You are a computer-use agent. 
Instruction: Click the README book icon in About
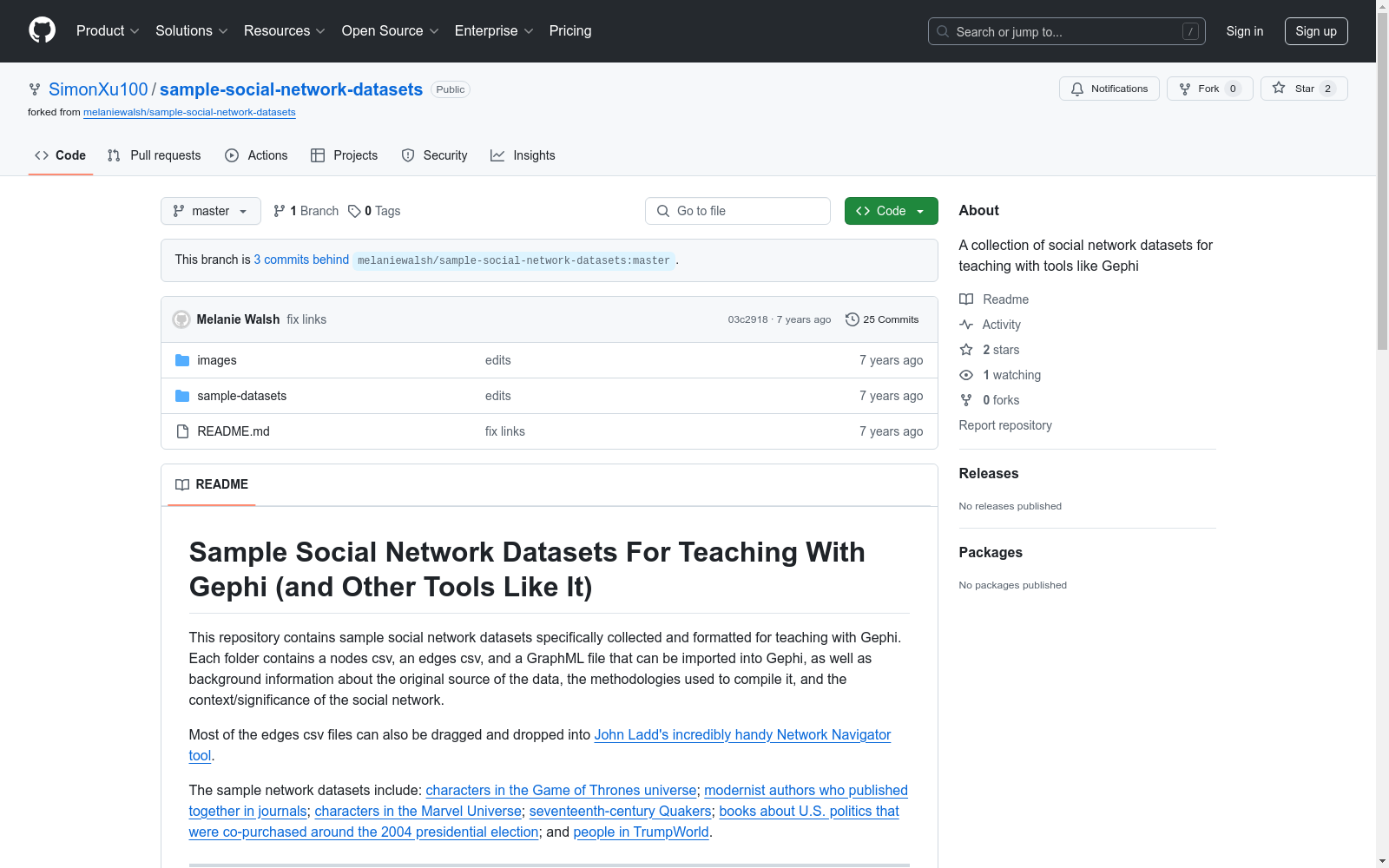click(x=966, y=299)
